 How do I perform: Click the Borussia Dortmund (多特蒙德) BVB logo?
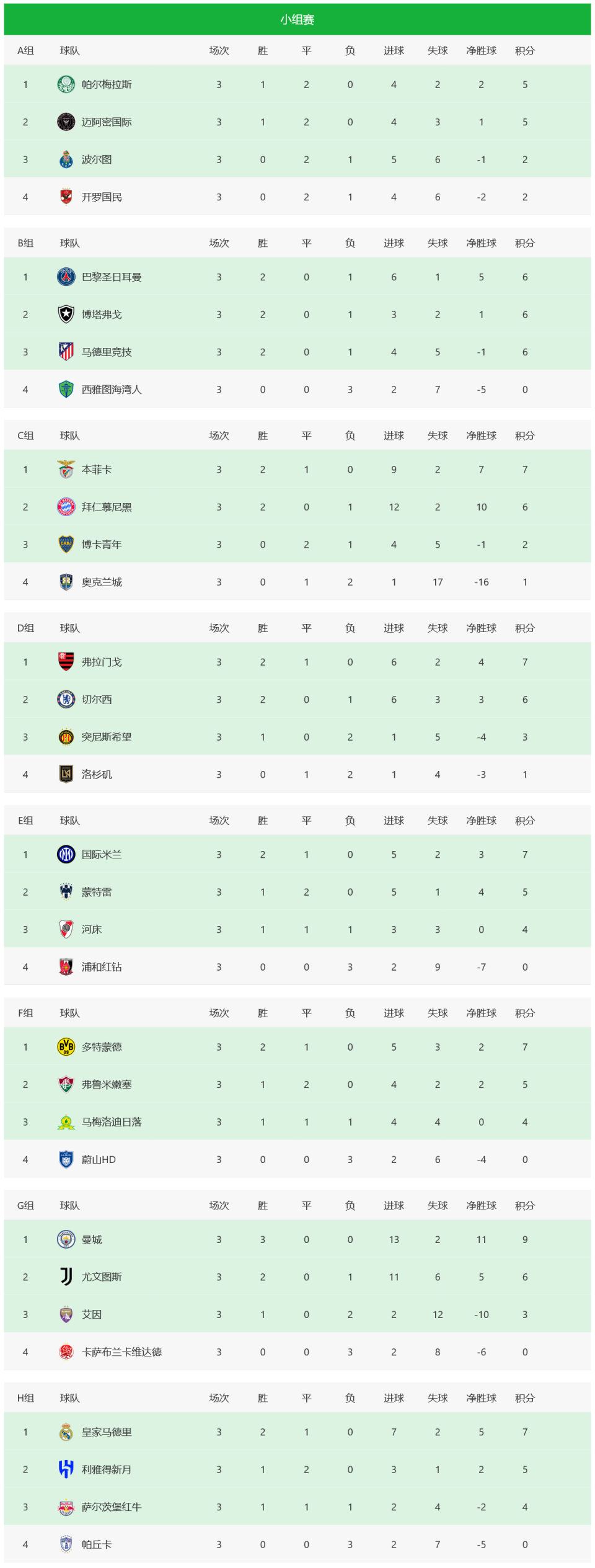pyautogui.click(x=66, y=1046)
